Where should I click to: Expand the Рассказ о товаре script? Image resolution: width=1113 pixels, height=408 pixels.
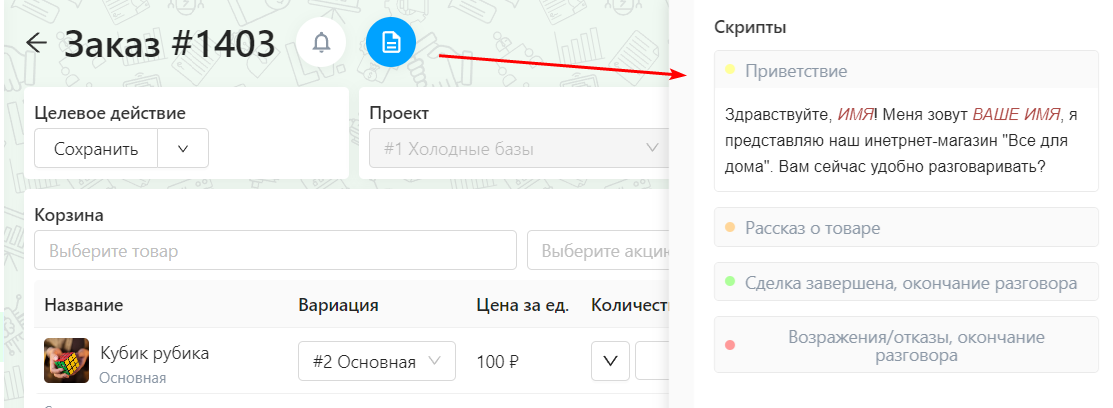906,228
